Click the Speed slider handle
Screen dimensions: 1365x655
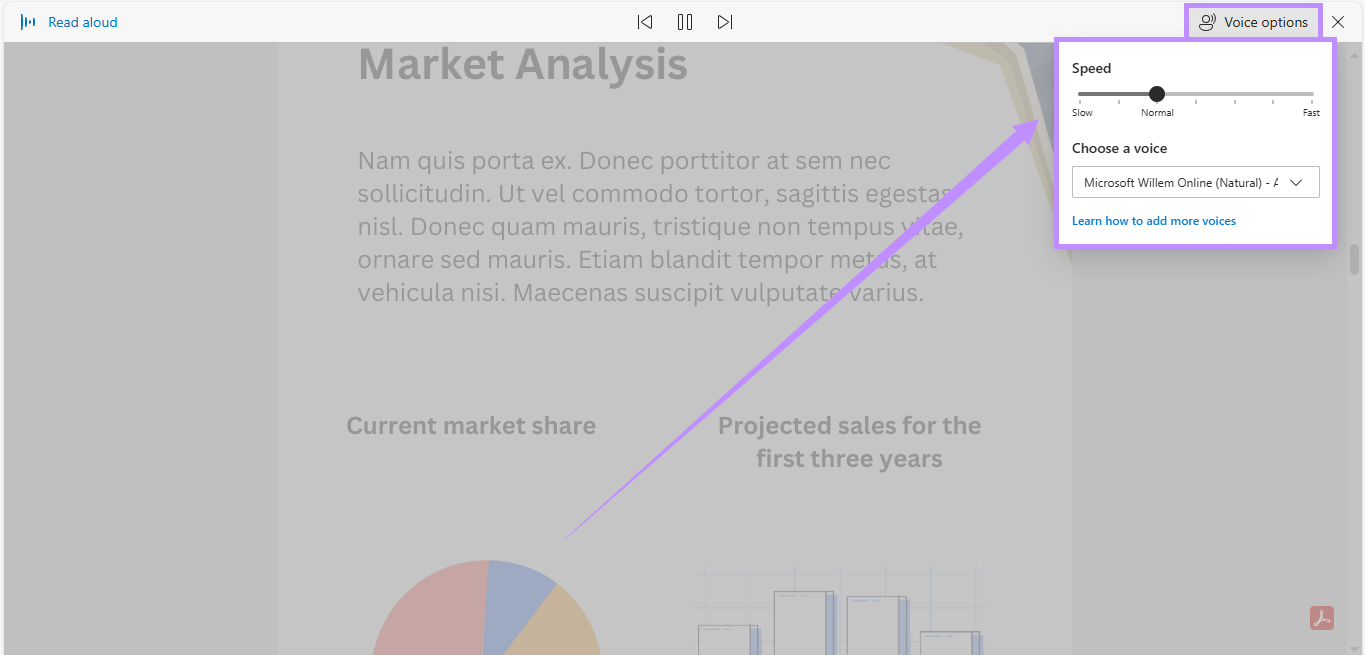(1157, 94)
